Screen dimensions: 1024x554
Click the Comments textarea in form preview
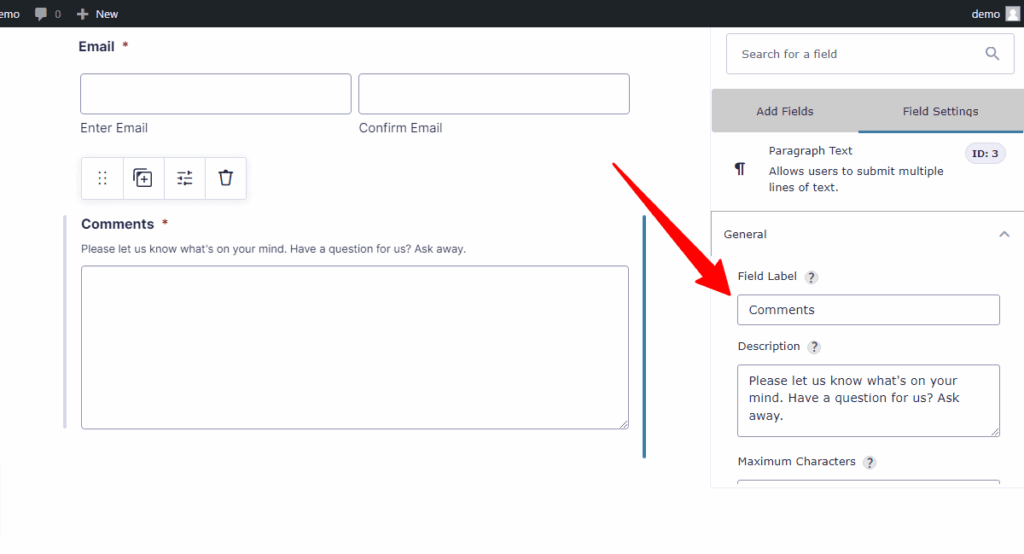[x=355, y=347]
